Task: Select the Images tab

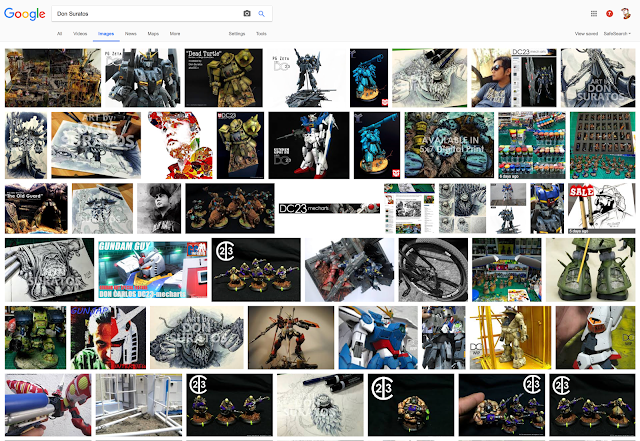Action: 106,33
